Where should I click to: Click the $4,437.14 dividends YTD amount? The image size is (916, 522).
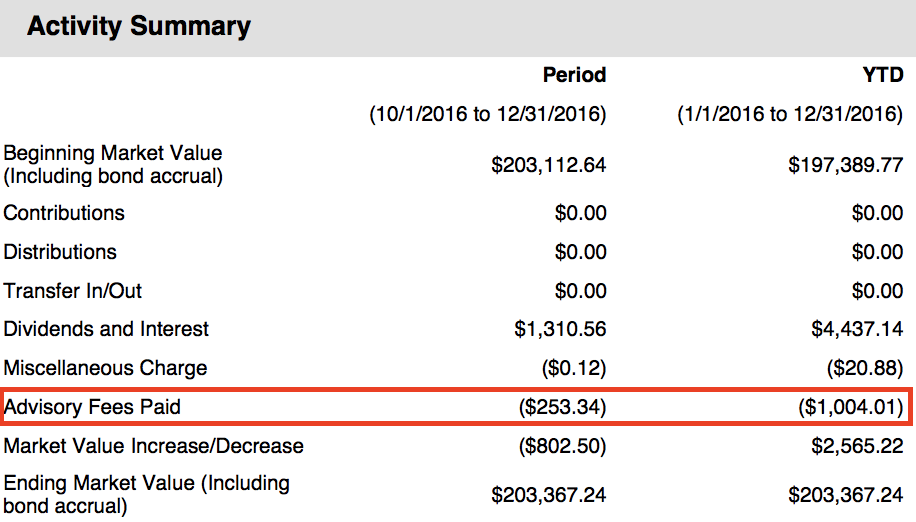tap(857, 329)
